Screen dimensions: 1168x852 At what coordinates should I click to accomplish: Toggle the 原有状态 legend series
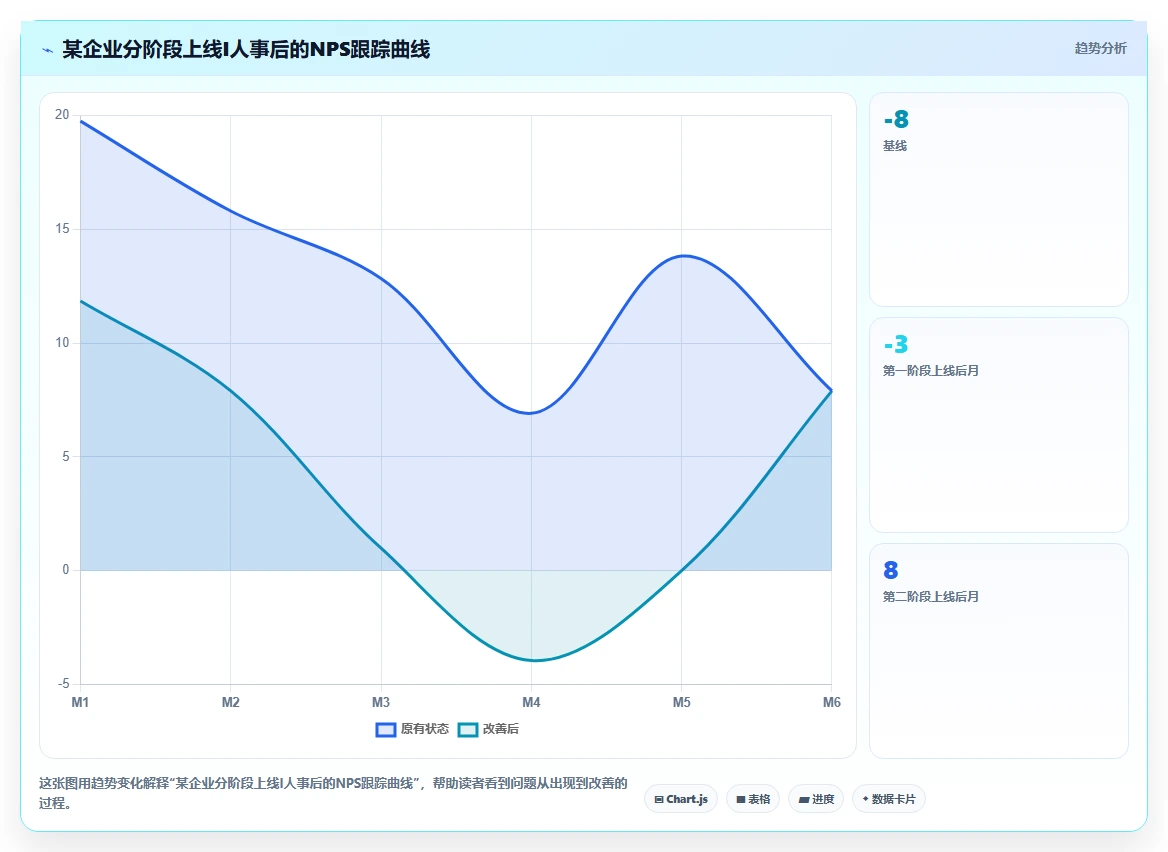[412, 729]
